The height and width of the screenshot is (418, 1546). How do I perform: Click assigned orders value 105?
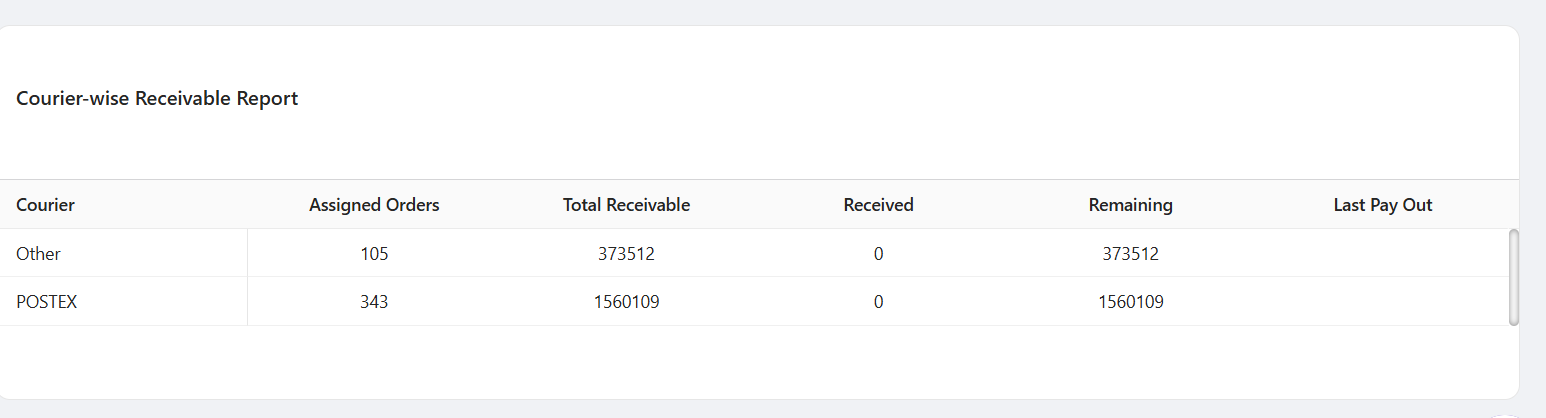click(x=374, y=254)
